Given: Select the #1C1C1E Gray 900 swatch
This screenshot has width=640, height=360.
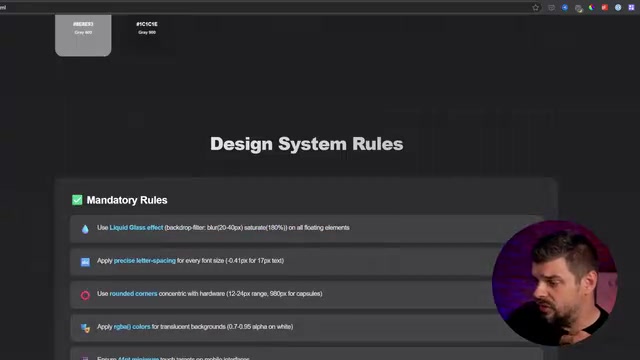Looking at the screenshot, I should click(147, 35).
